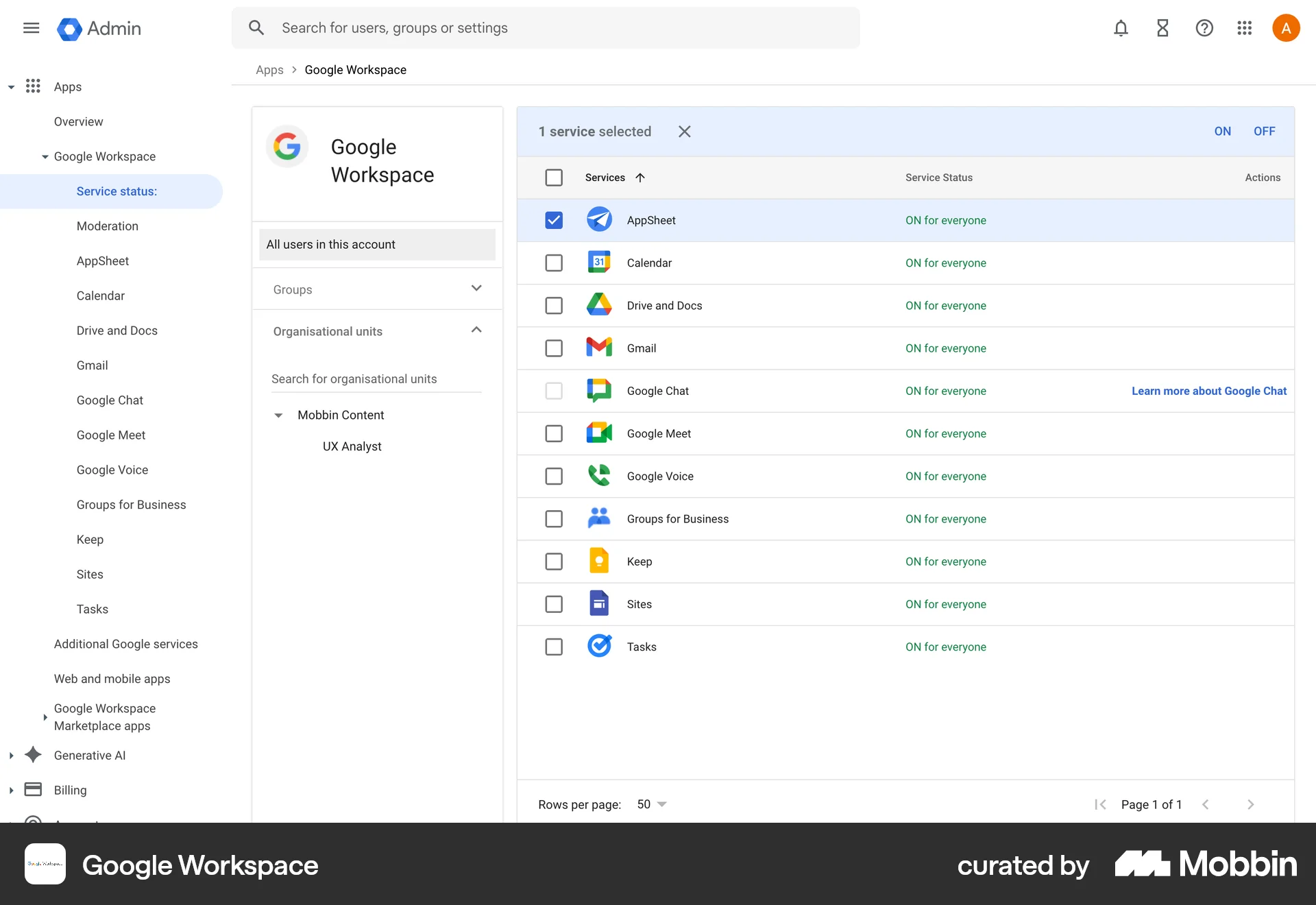
Task: Click the Tasks service checkmark icon
Action: coord(598,646)
